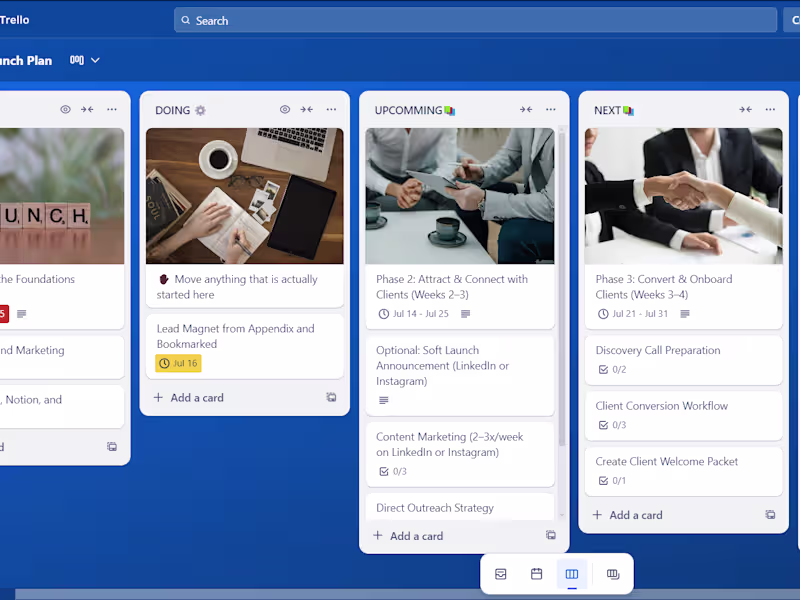Open the handshake cover image card
The height and width of the screenshot is (600, 800).
click(684, 196)
